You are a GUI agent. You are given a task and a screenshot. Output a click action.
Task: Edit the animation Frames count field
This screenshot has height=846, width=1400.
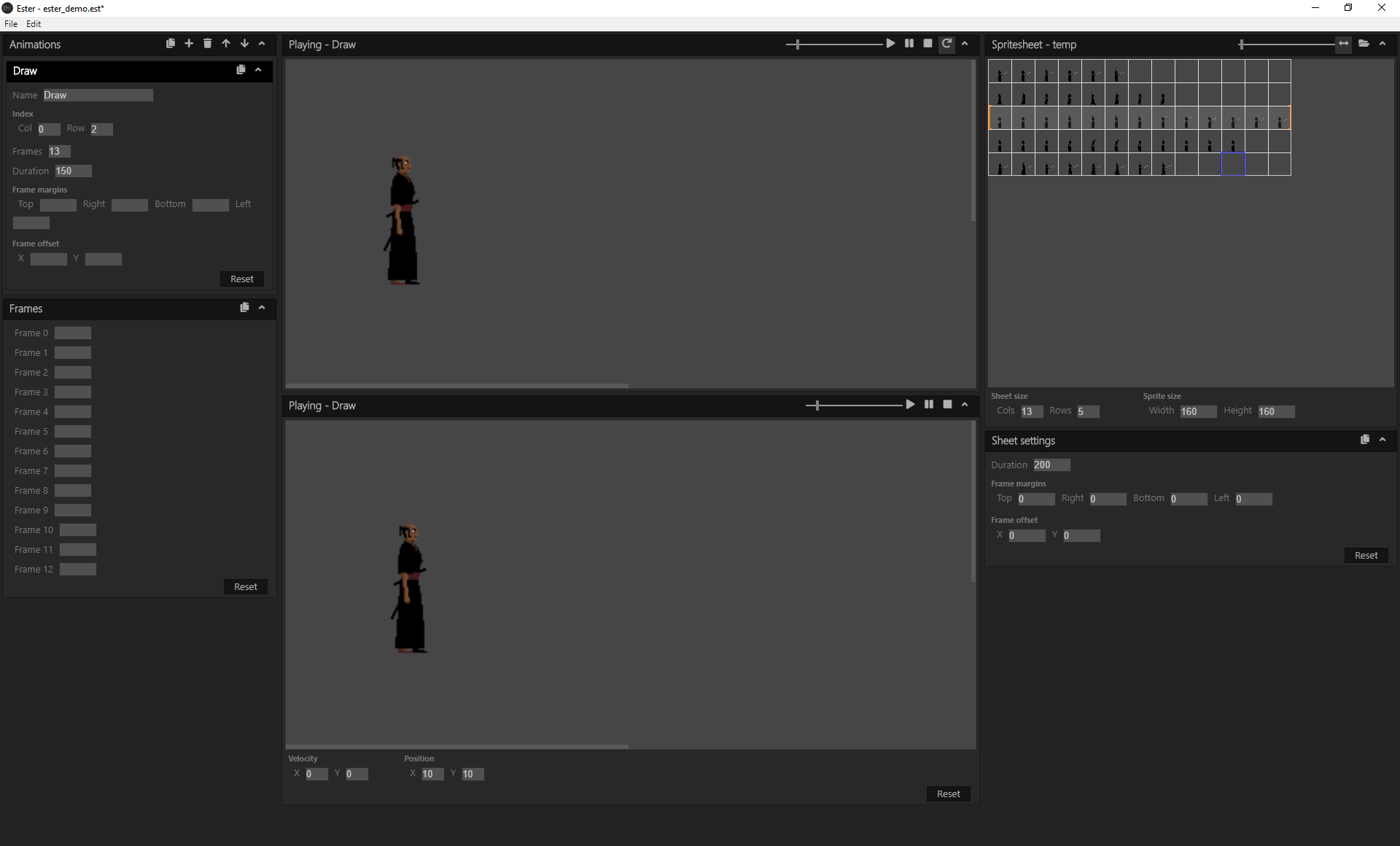[59, 152]
